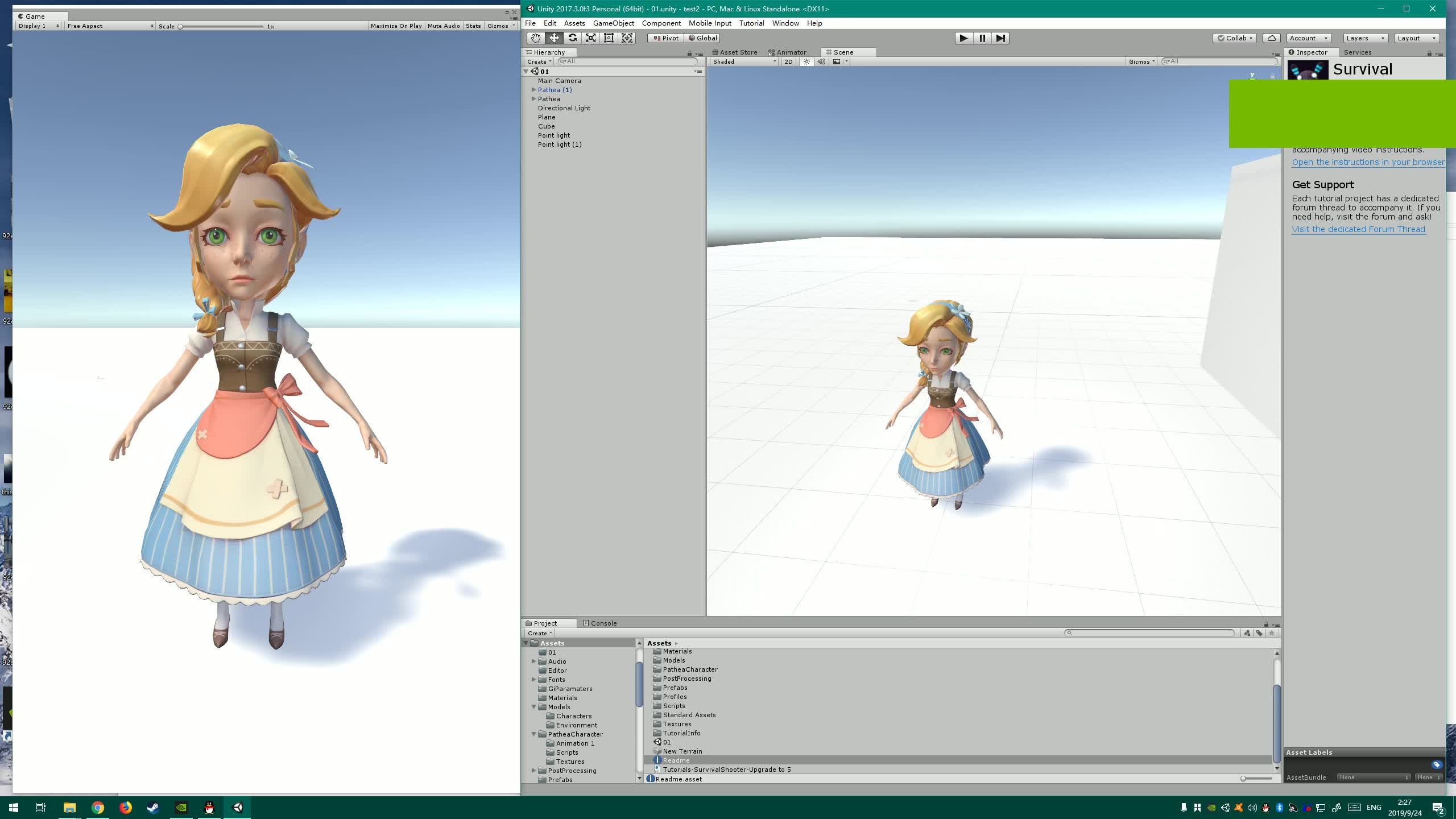Open the Layers dropdown
Image resolution: width=1456 pixels, height=819 pixels.
[x=1364, y=38]
